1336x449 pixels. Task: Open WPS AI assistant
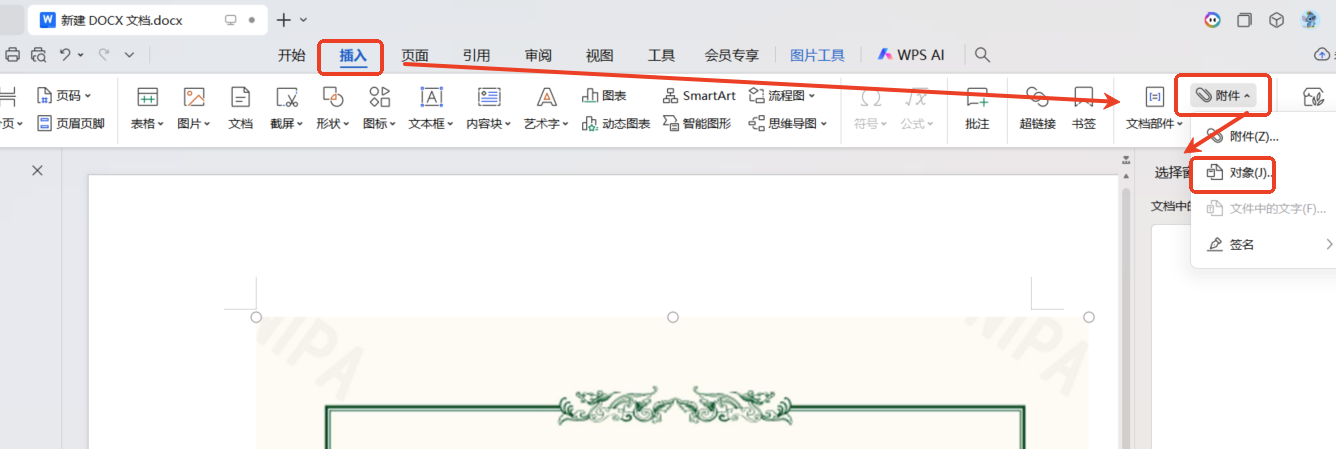[x=910, y=55]
